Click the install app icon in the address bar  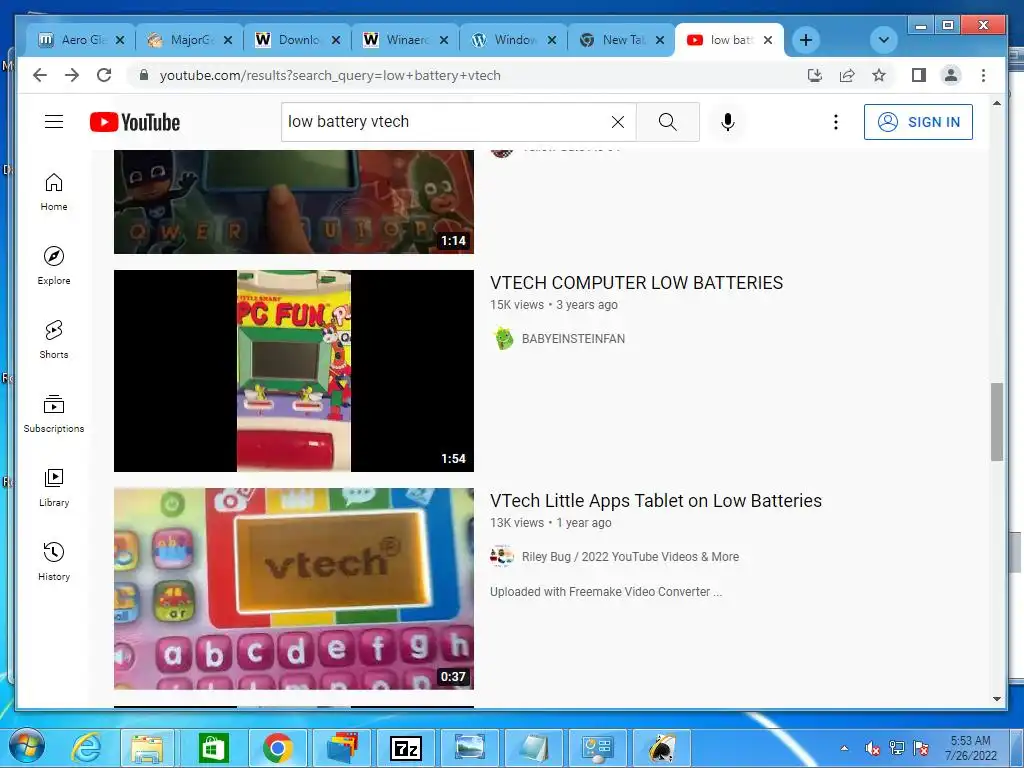[814, 75]
